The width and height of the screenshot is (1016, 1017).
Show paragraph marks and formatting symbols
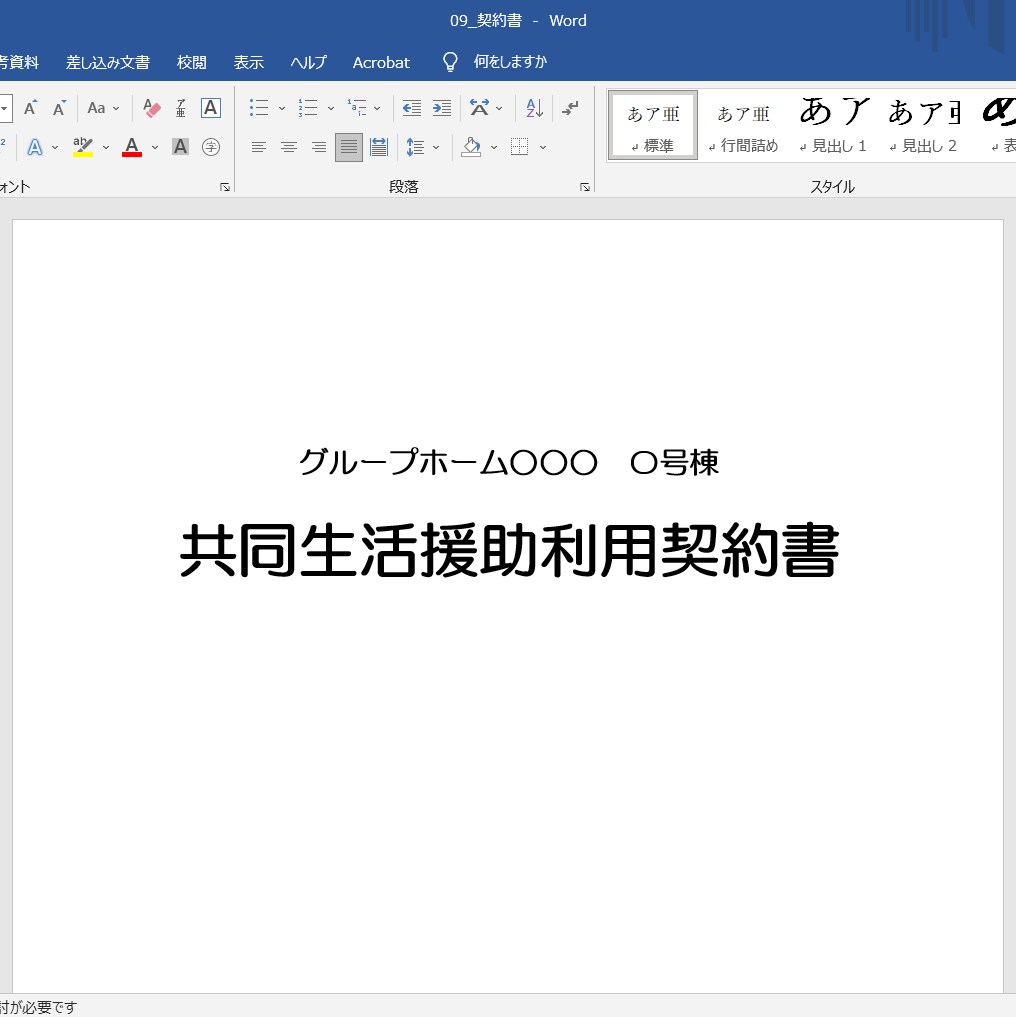(x=570, y=108)
